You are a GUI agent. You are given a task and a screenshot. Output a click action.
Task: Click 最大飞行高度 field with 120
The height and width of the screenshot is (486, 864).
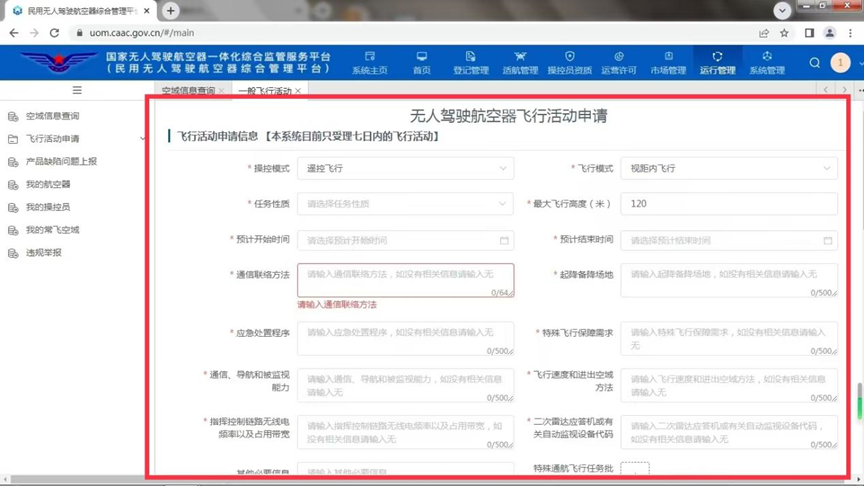(x=728, y=204)
